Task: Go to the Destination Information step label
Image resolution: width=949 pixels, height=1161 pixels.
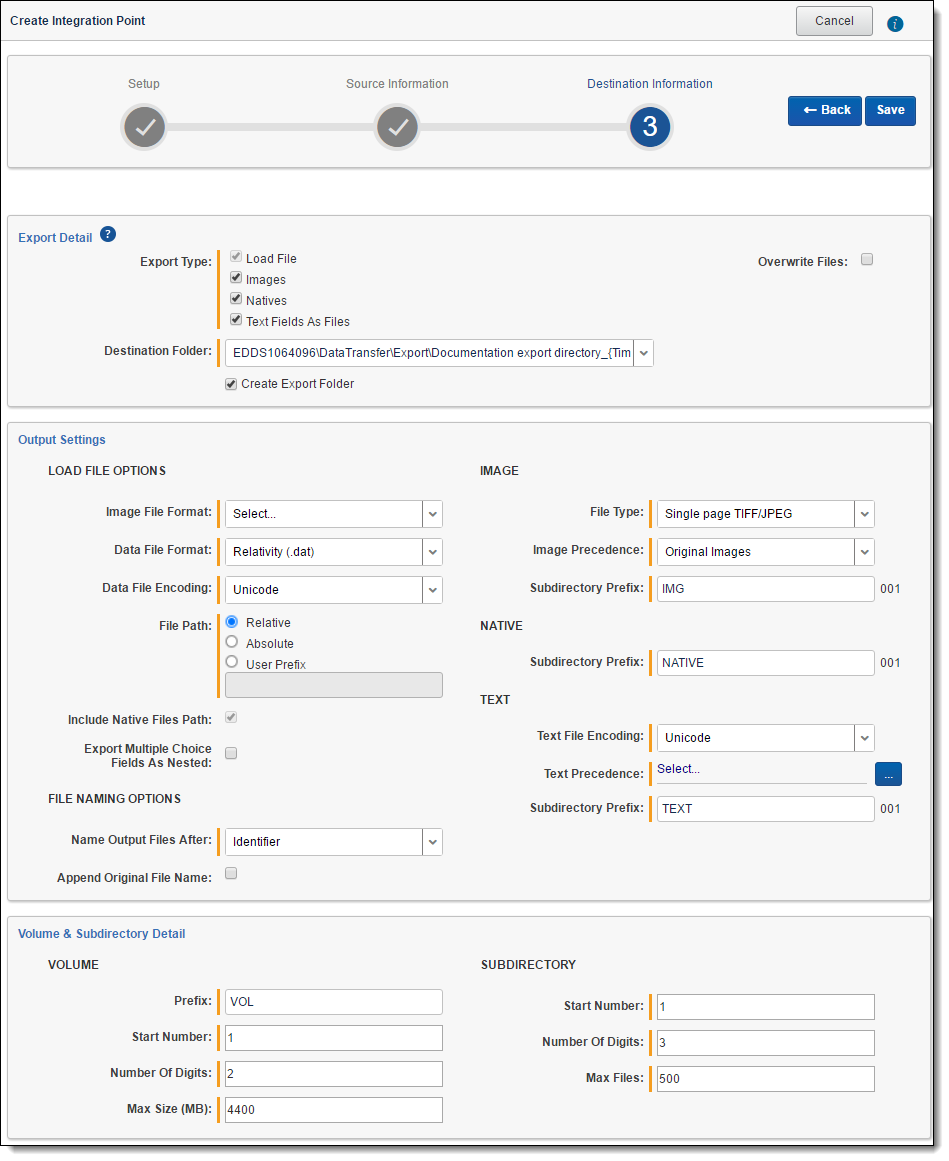Action: coord(650,84)
